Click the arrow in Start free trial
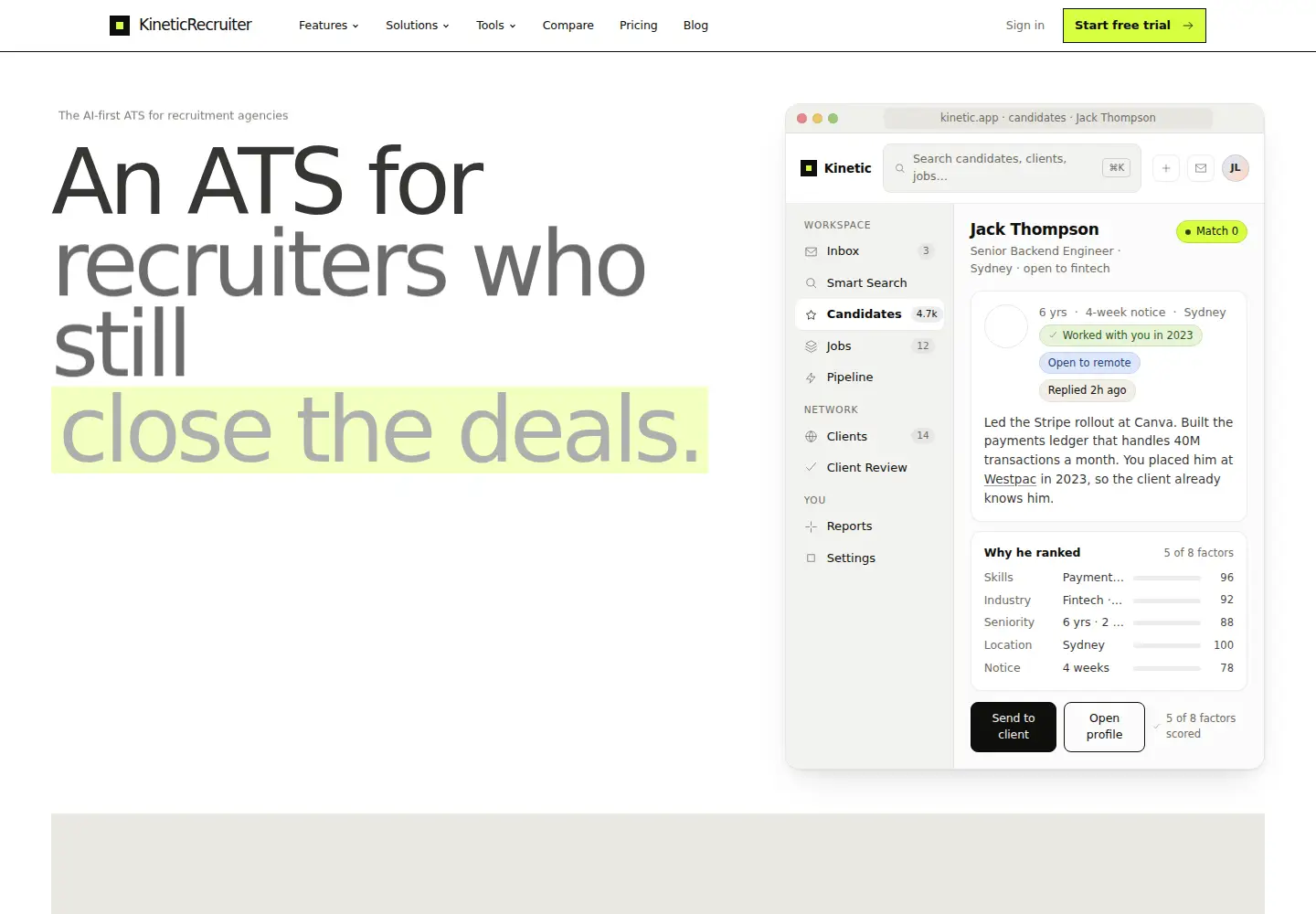Viewport: 1316px width, 914px height. coord(1188,26)
